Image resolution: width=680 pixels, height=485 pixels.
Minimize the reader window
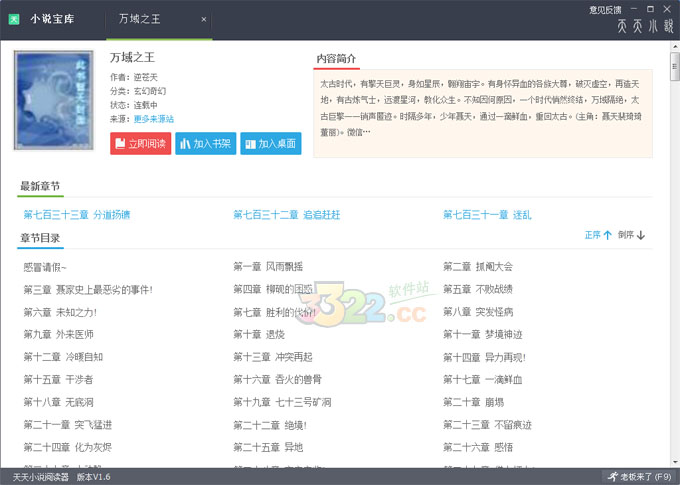pos(634,9)
